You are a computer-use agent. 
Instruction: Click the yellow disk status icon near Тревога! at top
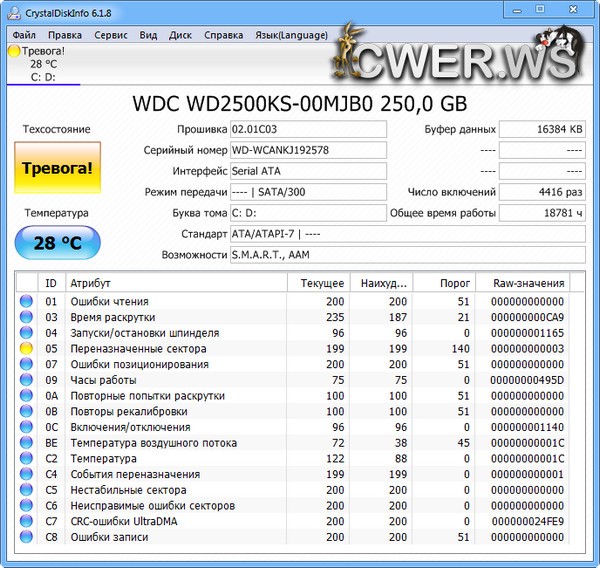pyautogui.click(x=13, y=50)
